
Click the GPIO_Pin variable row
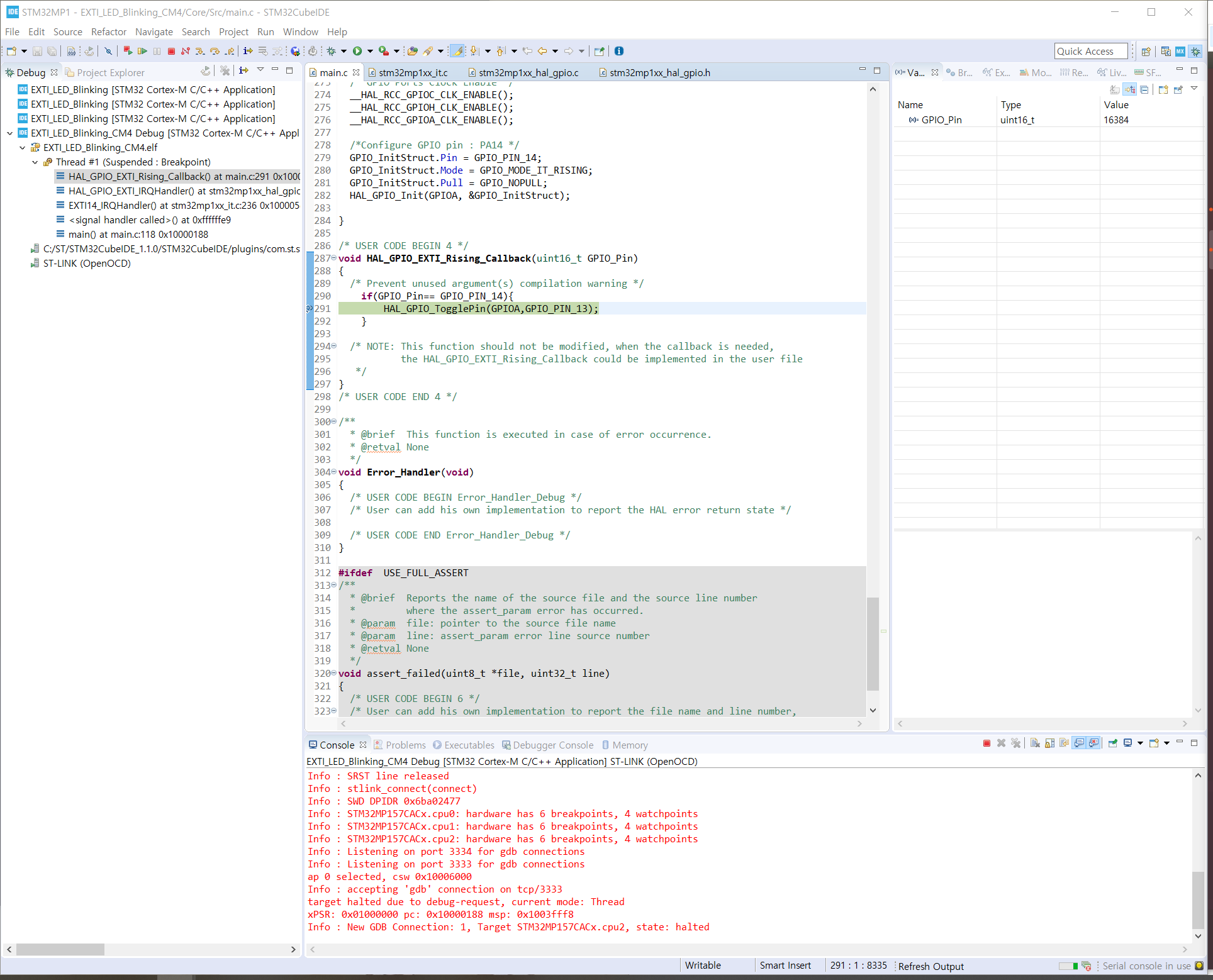coord(1048,120)
